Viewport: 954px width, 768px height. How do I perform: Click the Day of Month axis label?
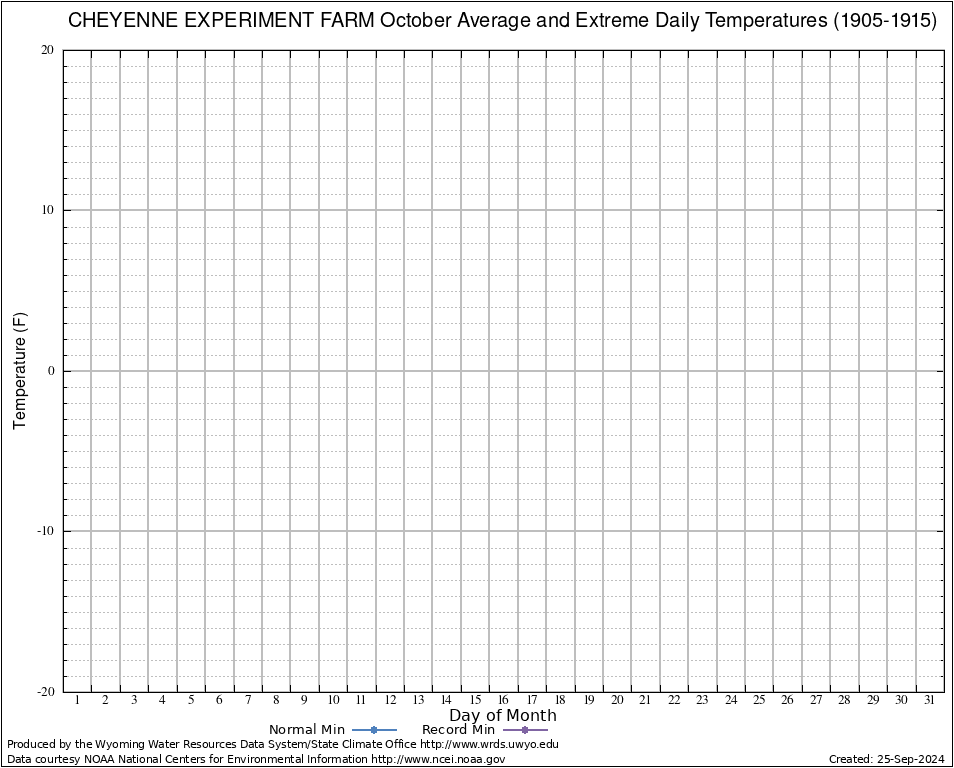pyautogui.click(x=503, y=715)
